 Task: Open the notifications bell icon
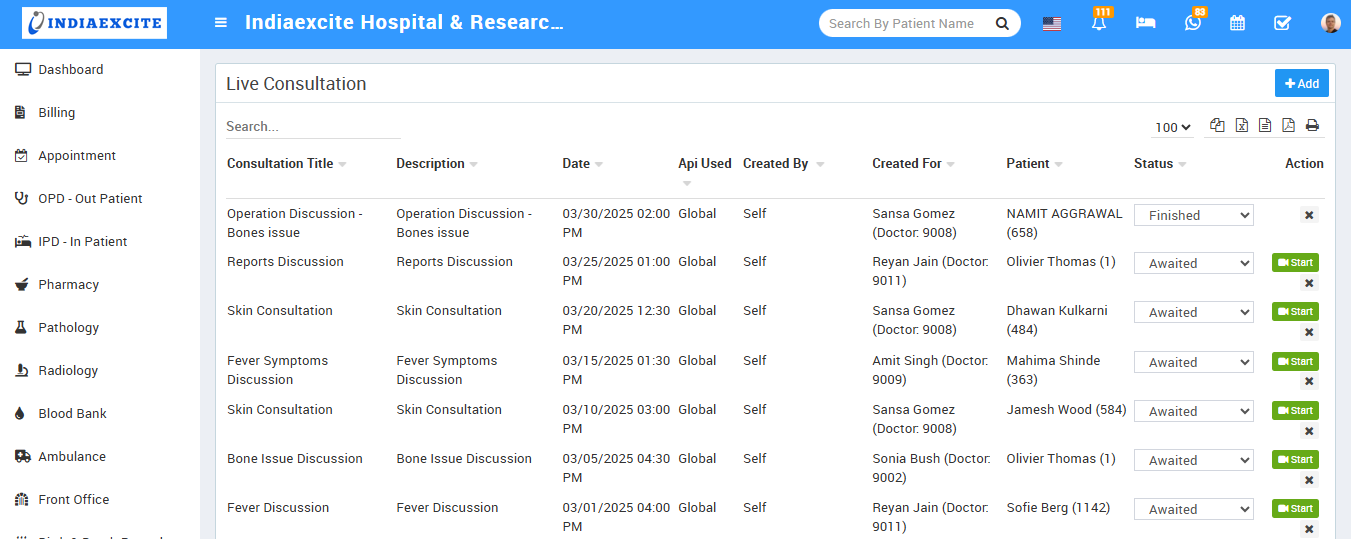point(1099,24)
